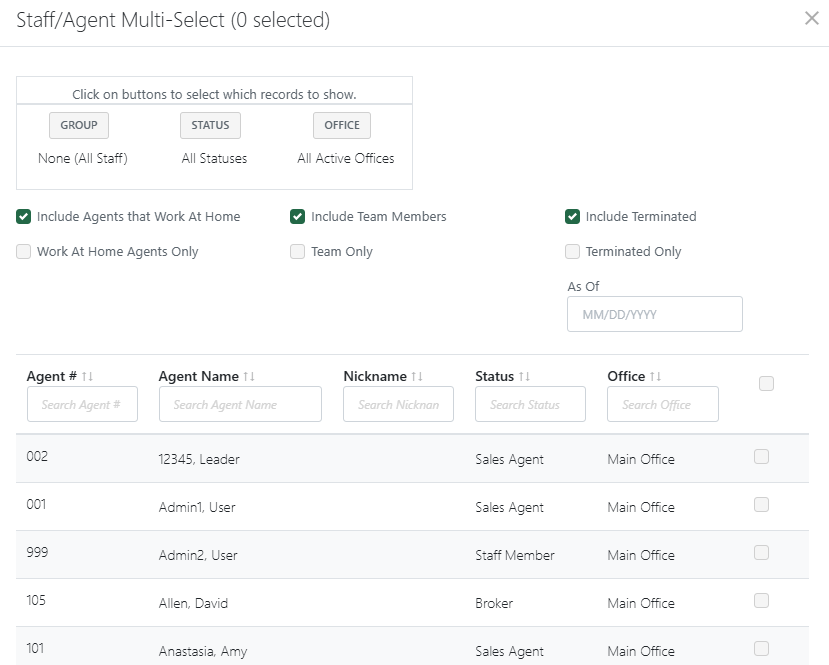Screen dimensions: 829x665
Task: Select all agents using the header checkbox
Action: (x=765, y=383)
